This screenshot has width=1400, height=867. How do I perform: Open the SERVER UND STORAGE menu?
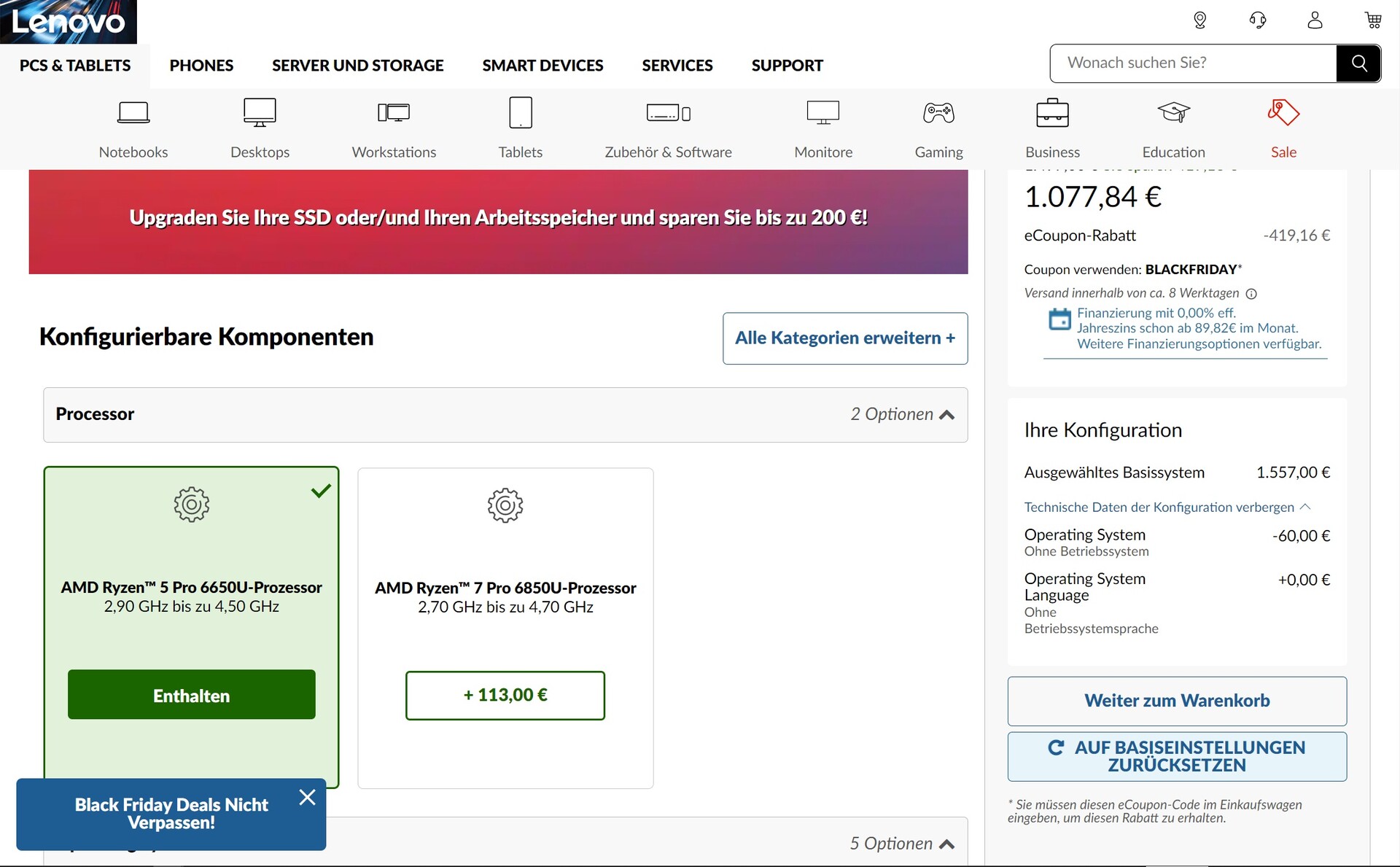(357, 66)
